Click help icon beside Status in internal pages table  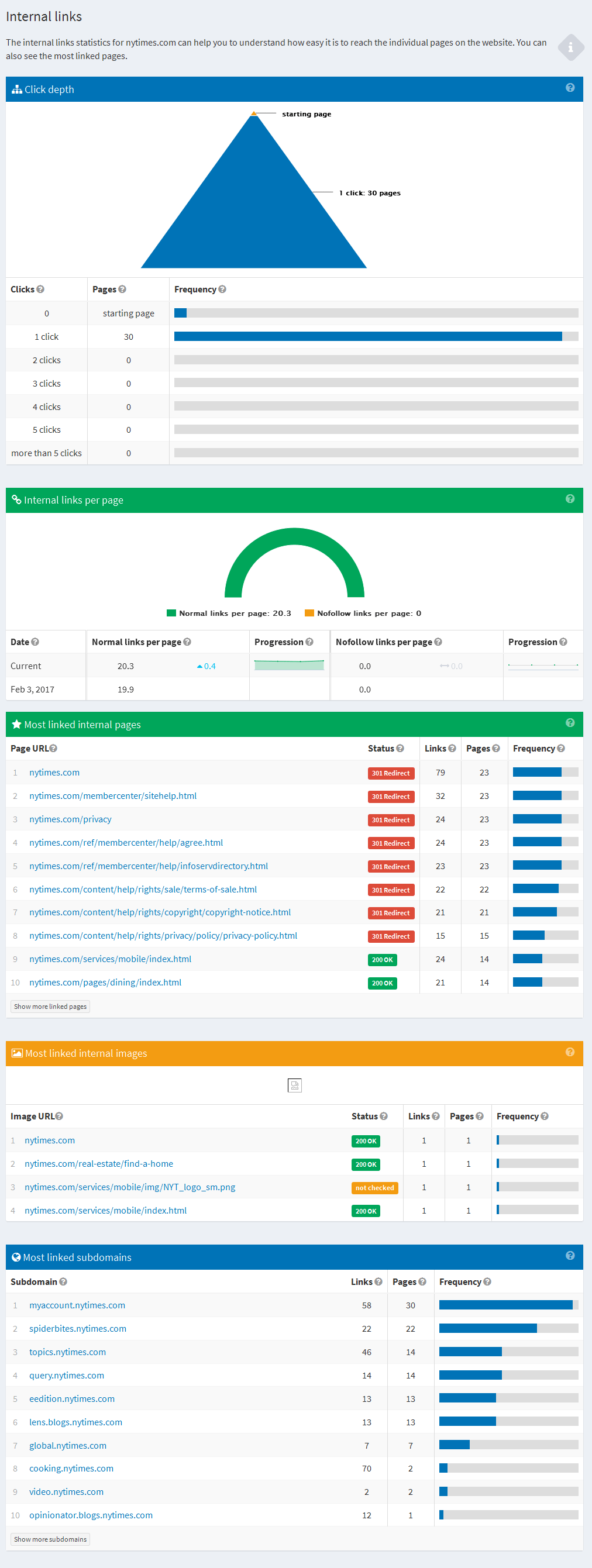coord(400,748)
